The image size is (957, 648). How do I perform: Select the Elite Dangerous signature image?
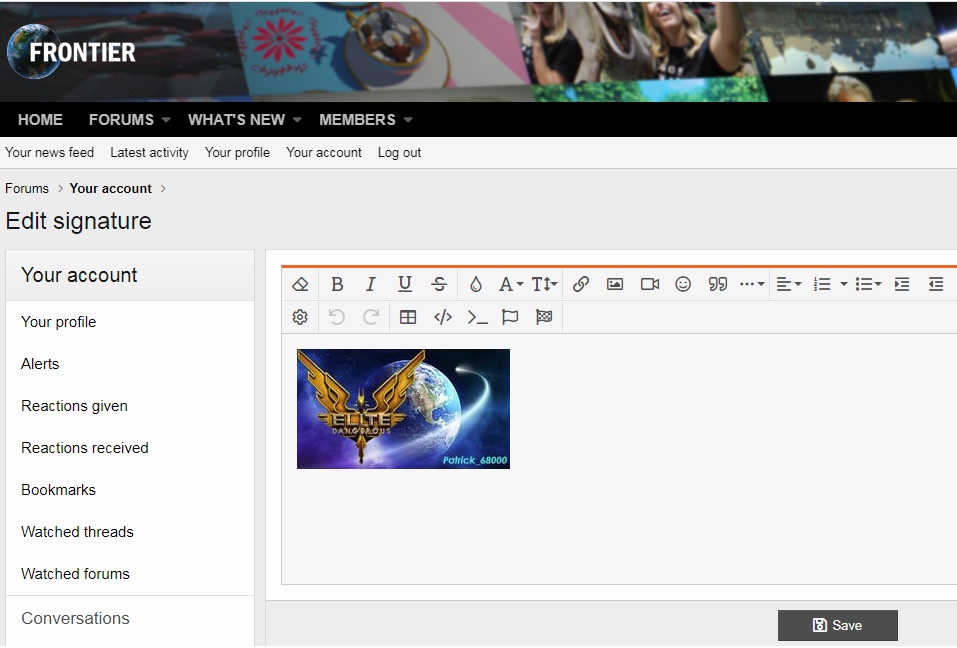point(403,409)
